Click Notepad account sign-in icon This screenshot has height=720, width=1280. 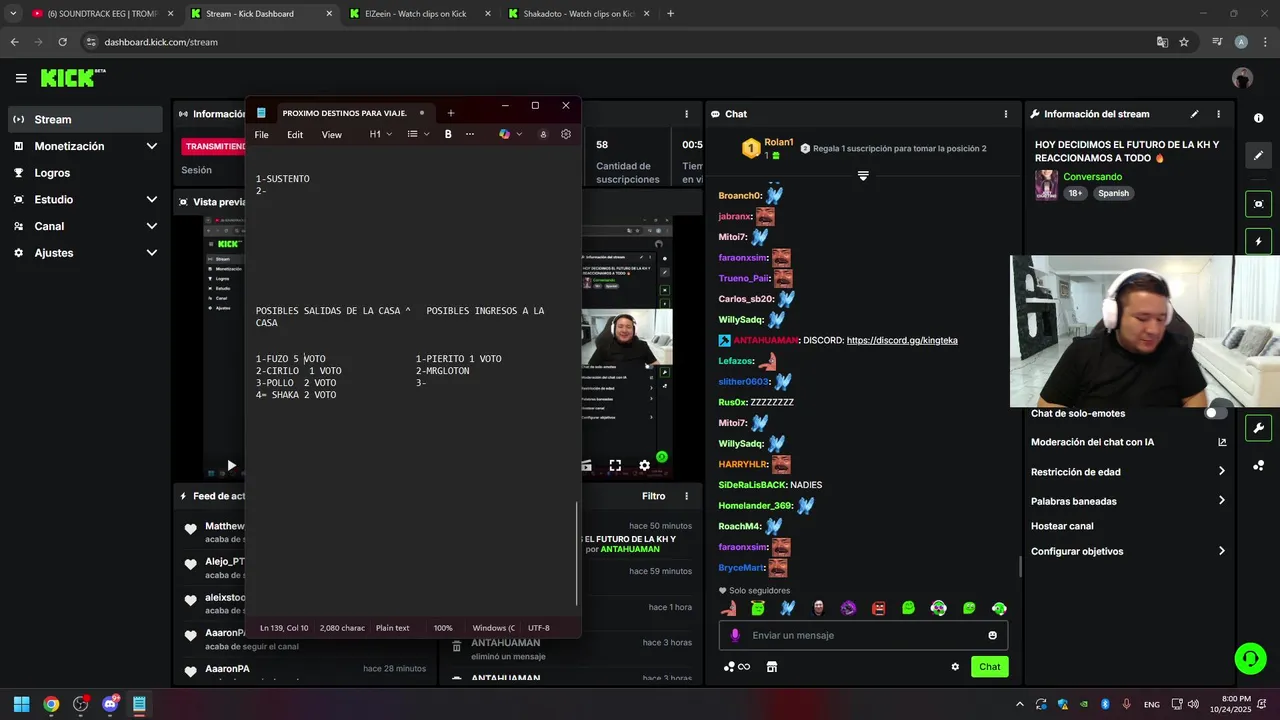point(543,134)
